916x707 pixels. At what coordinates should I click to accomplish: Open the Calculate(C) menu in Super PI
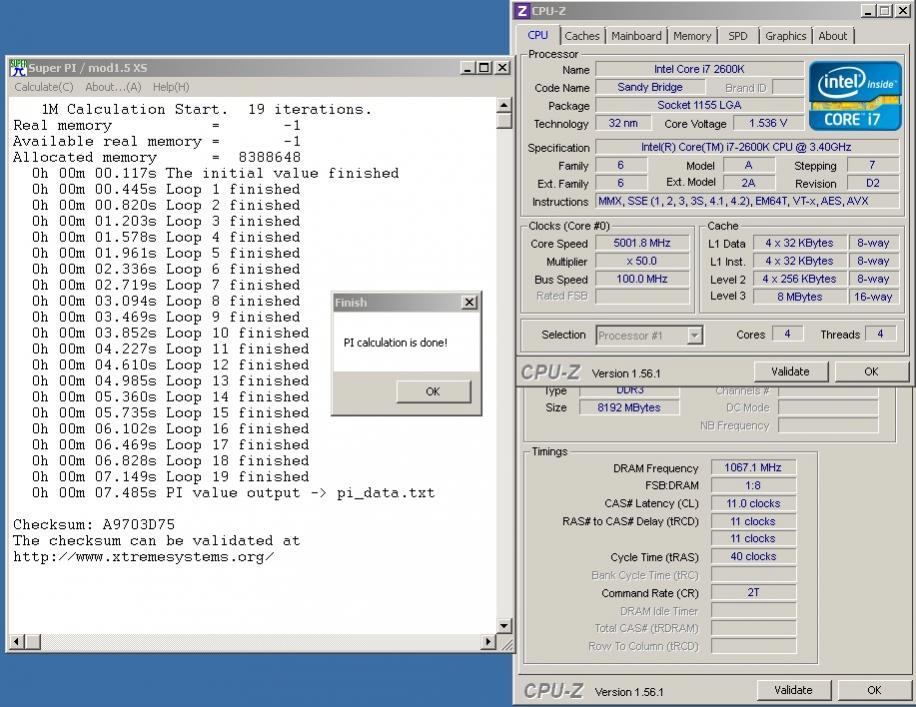[x=44, y=87]
